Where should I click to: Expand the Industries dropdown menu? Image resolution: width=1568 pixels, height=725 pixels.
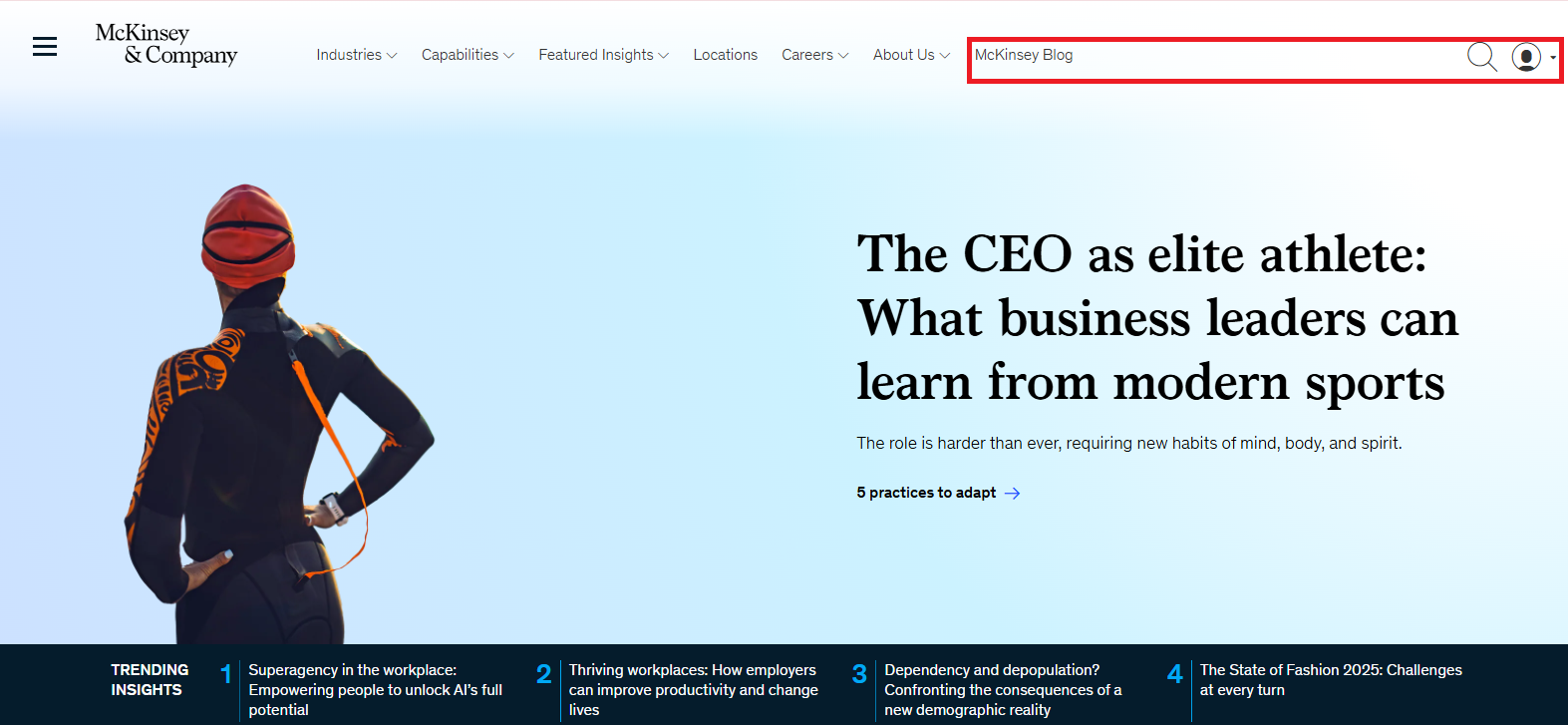[x=356, y=55]
